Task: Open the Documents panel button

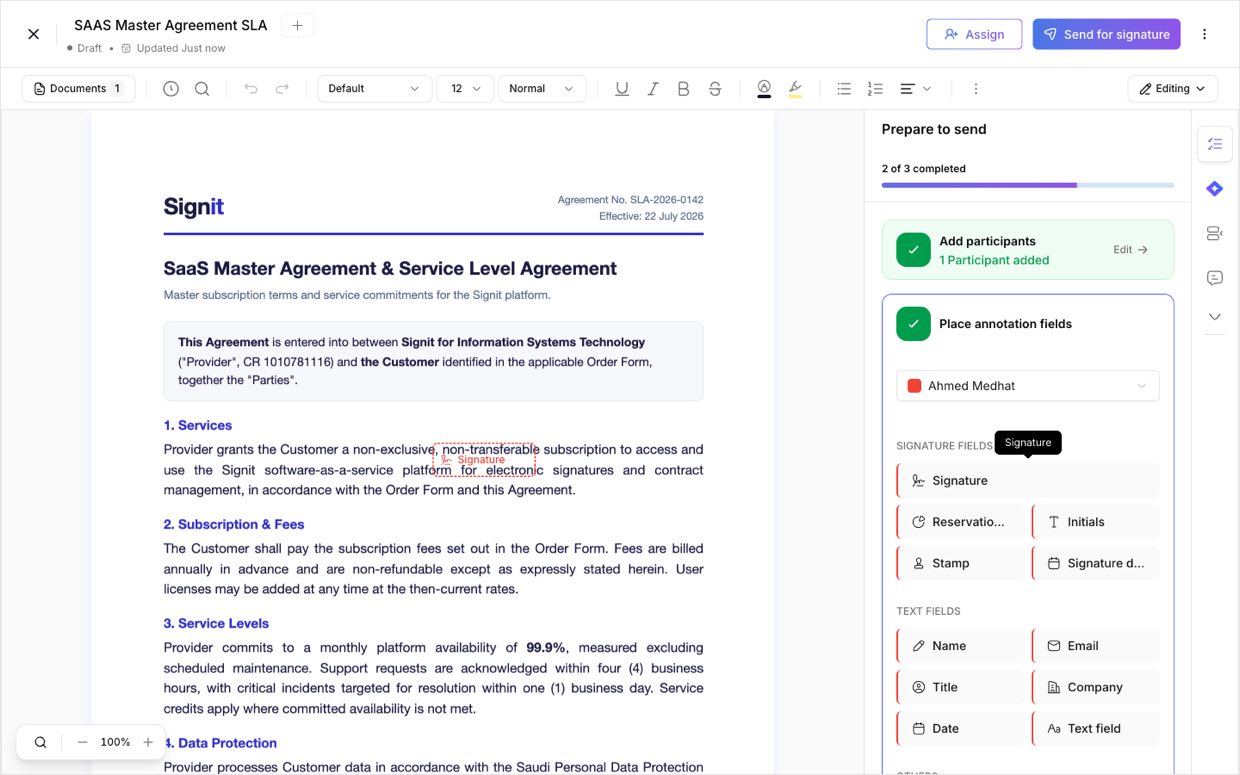Action: coord(78,88)
